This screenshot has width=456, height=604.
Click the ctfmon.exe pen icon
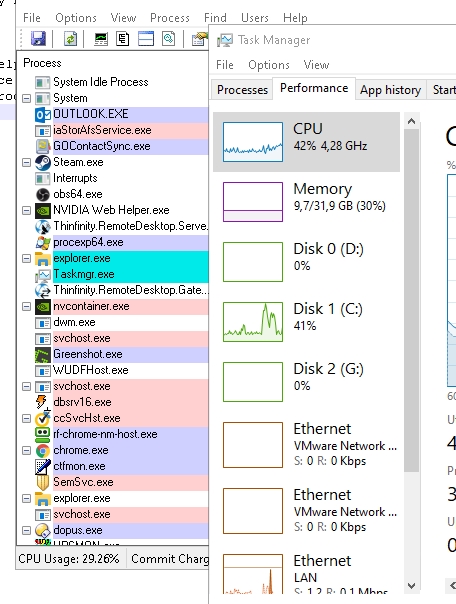click(43, 466)
